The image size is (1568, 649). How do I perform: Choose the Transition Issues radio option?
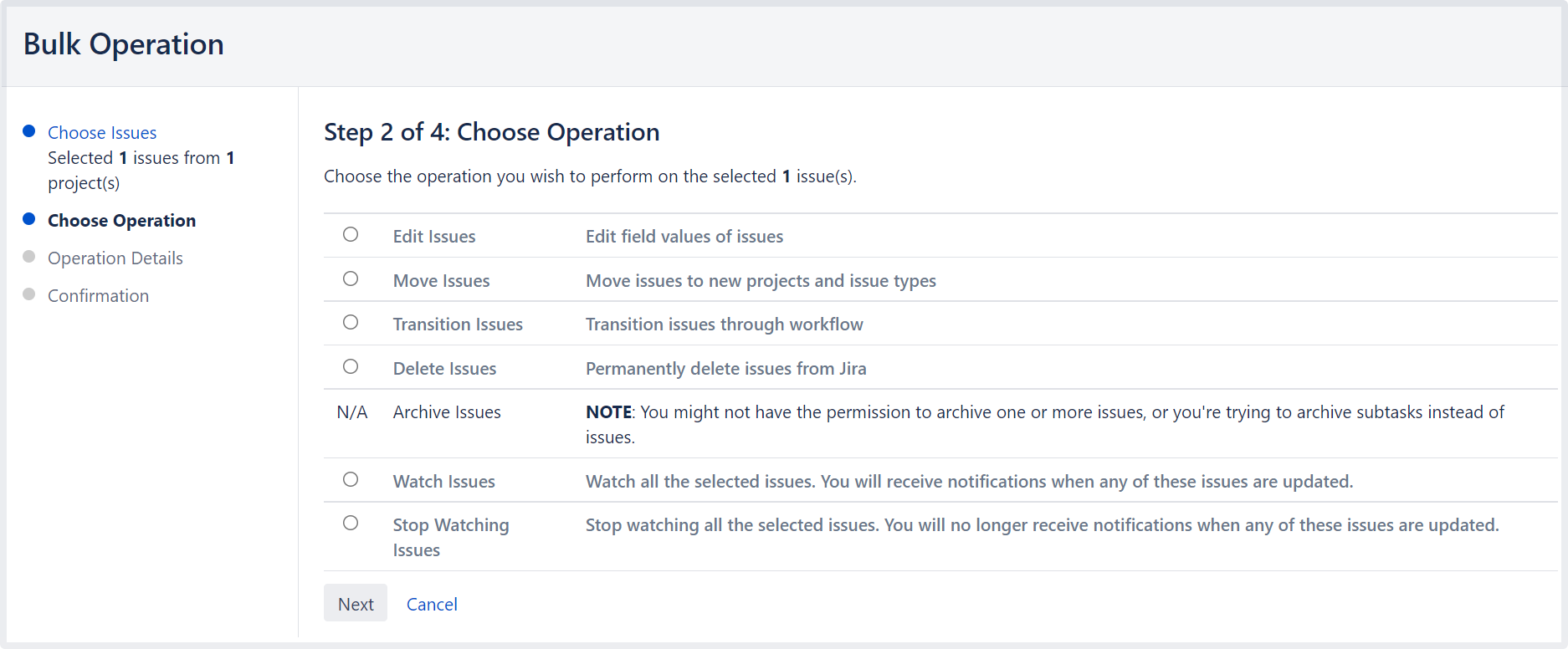351,323
